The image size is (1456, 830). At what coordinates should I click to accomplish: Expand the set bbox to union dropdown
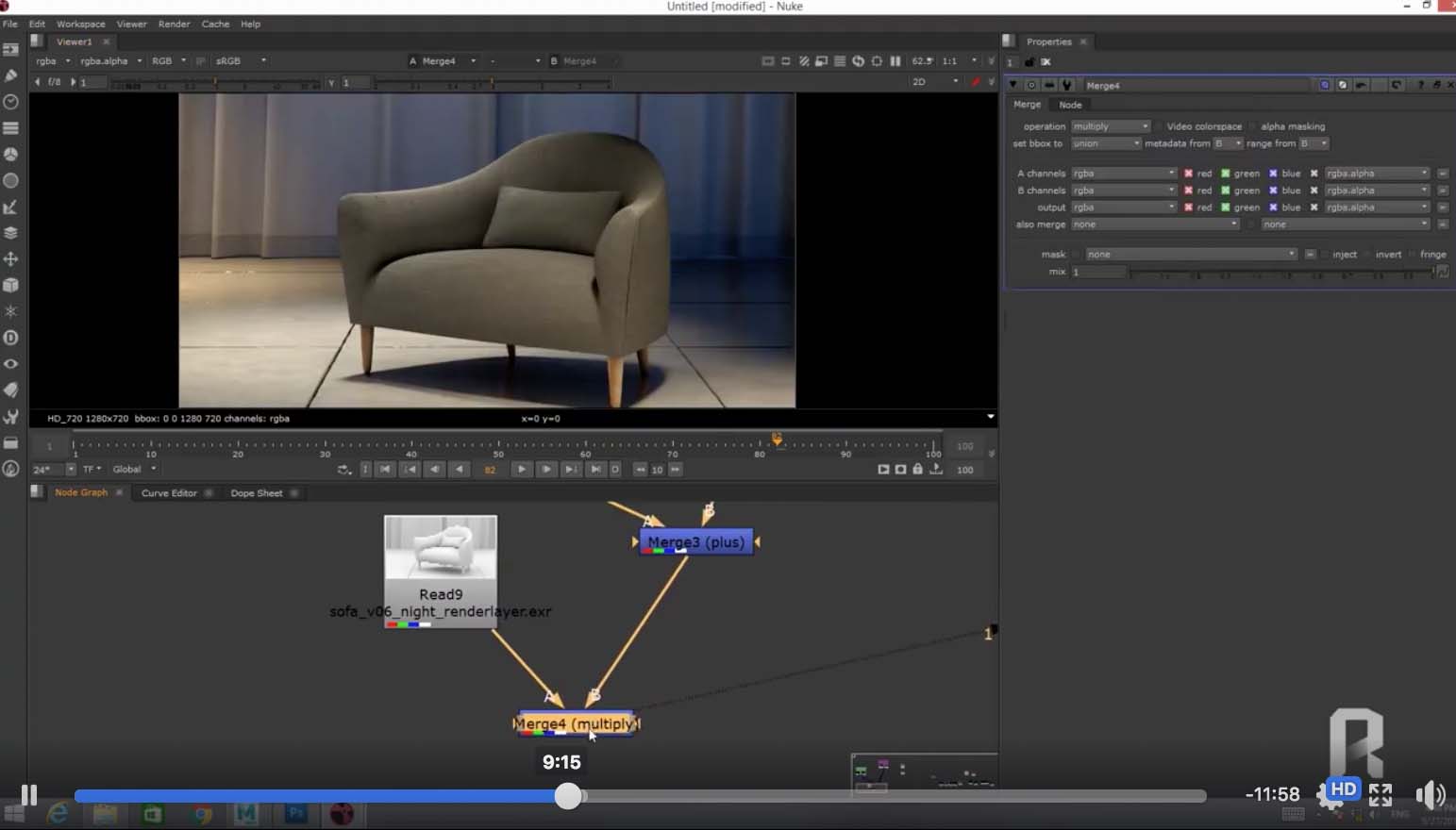coord(1105,143)
